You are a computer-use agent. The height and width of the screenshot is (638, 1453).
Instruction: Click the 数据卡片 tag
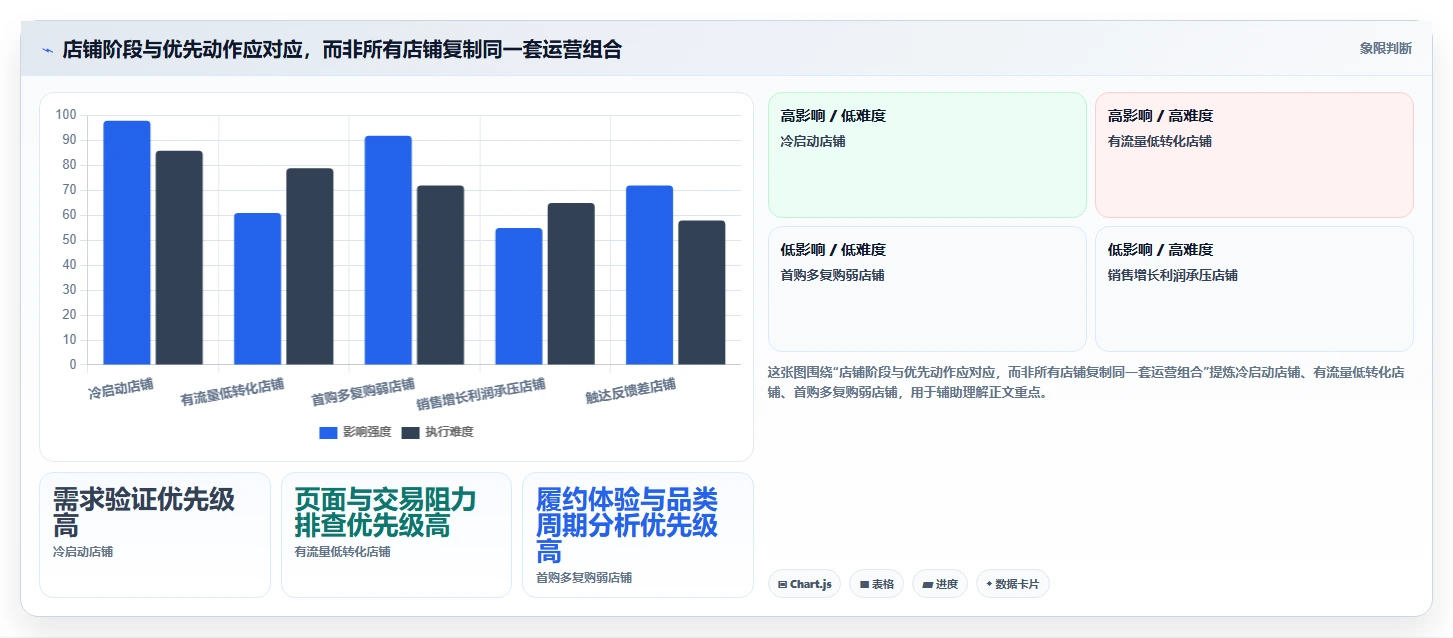(1012, 584)
